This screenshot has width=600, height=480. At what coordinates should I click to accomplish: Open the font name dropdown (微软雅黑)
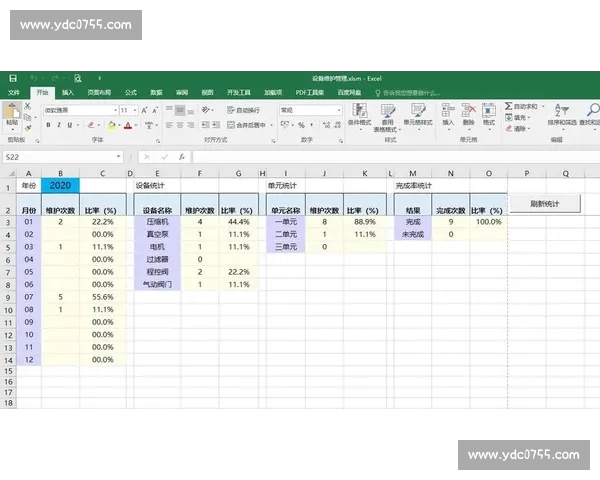(115, 110)
